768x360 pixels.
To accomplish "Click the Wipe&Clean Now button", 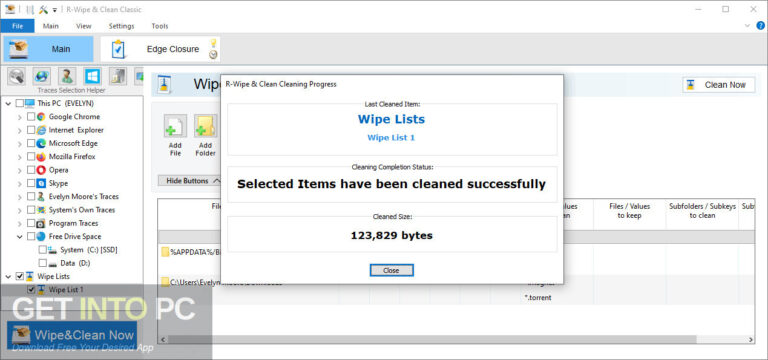I will click(72, 335).
